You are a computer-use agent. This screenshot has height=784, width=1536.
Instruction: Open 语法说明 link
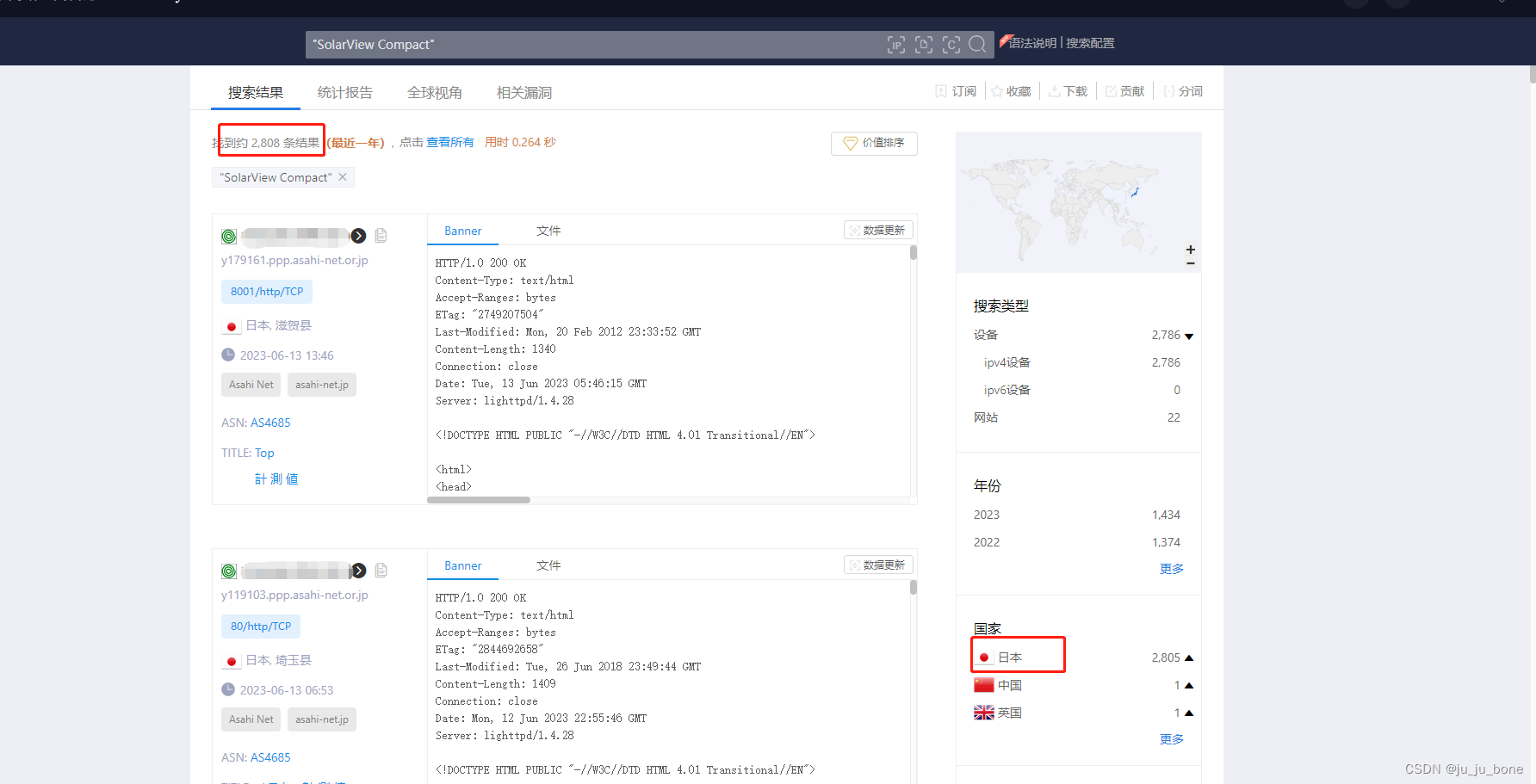[x=1032, y=43]
